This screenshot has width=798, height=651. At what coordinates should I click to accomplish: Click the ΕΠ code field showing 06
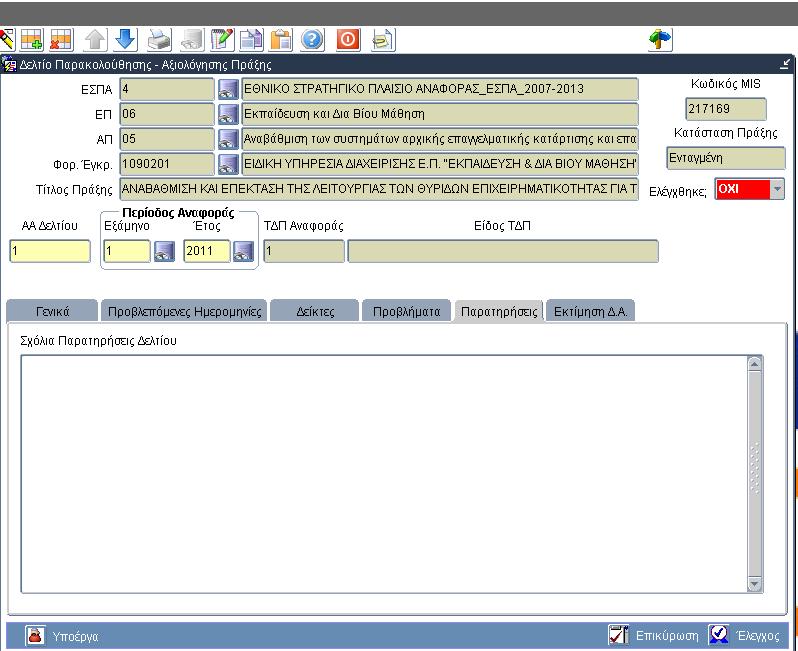167,114
